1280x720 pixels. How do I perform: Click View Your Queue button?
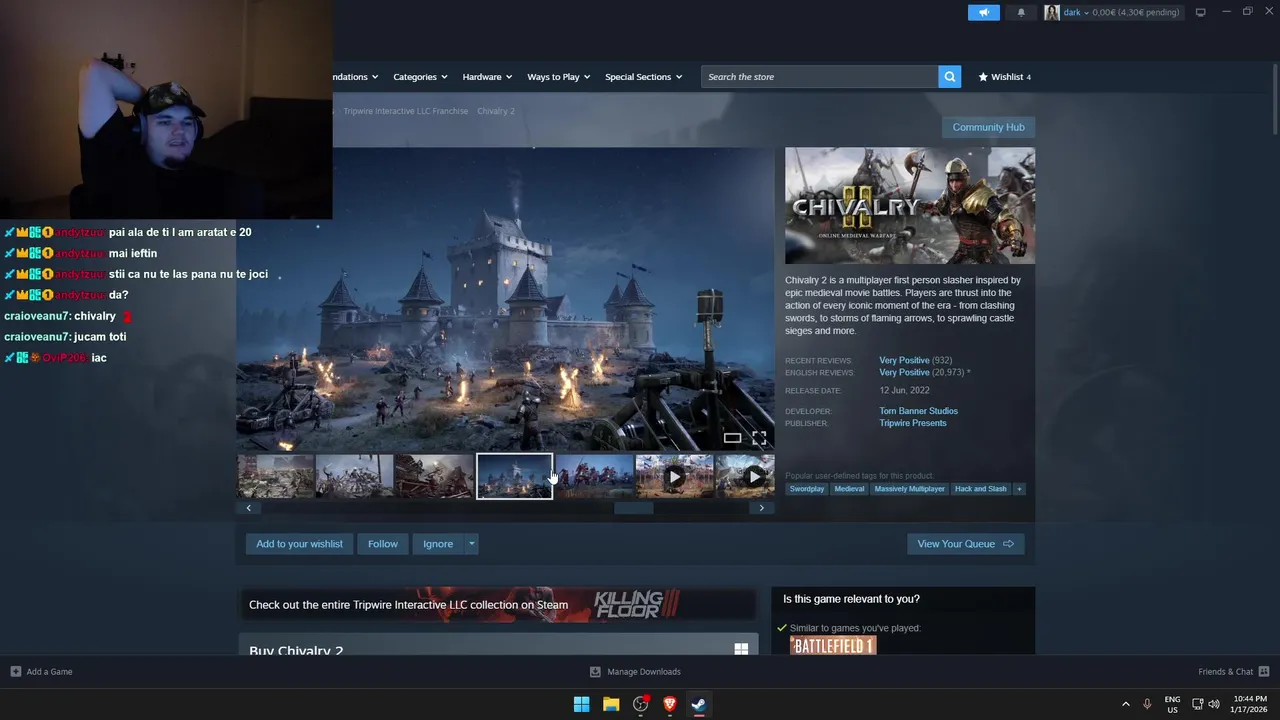coord(965,544)
